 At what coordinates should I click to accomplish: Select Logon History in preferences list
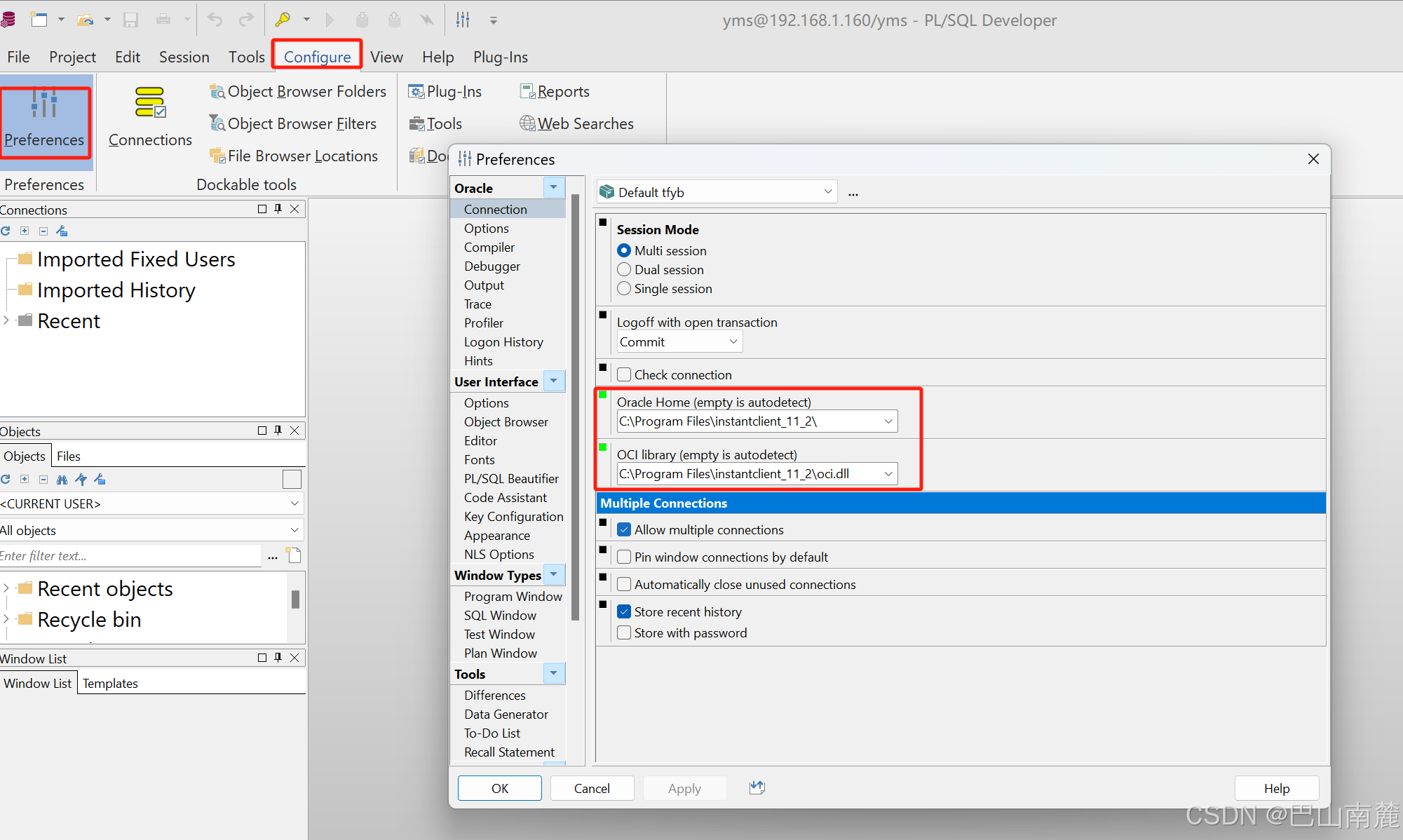(x=503, y=341)
